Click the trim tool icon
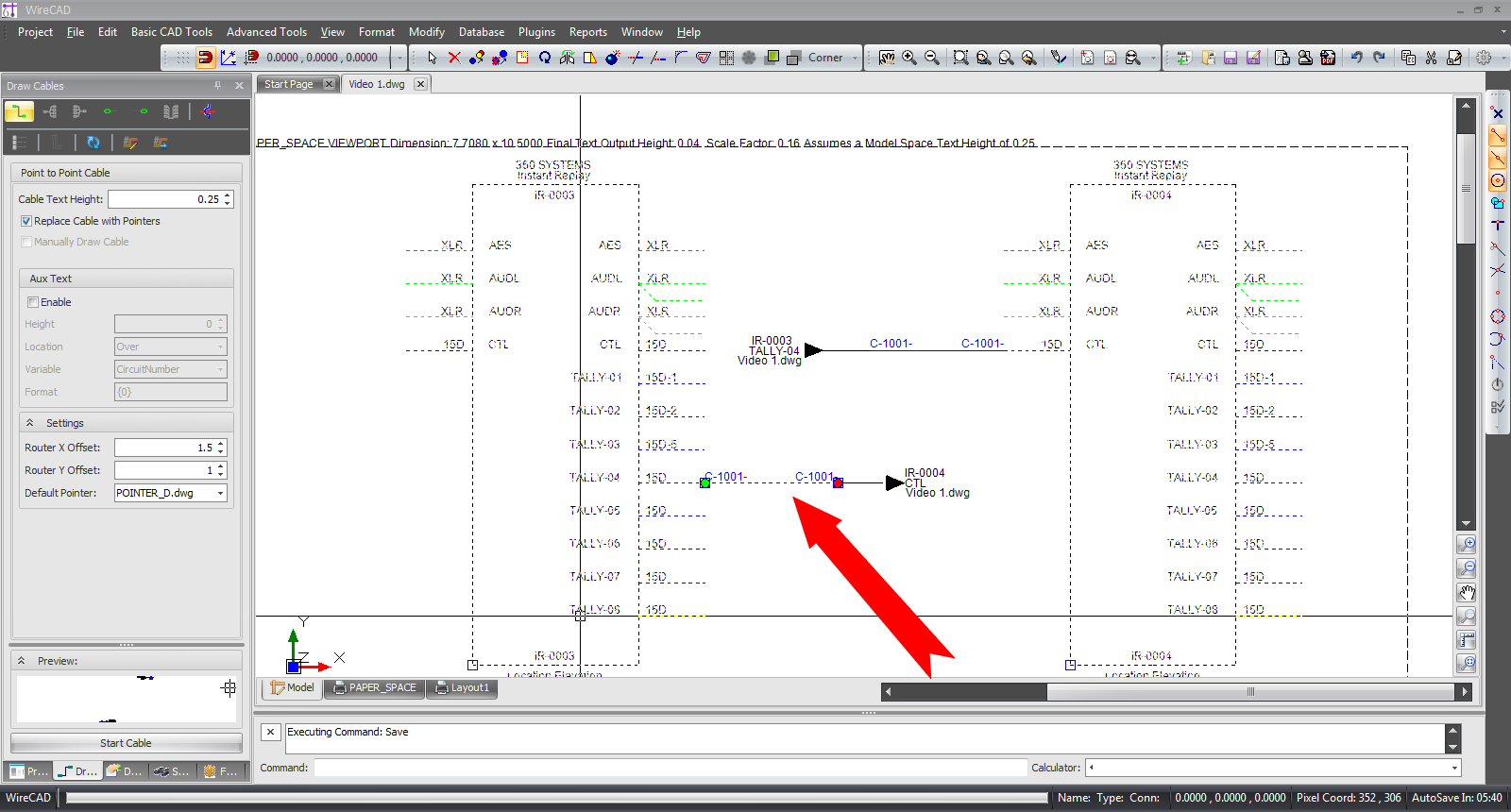 (x=636, y=58)
